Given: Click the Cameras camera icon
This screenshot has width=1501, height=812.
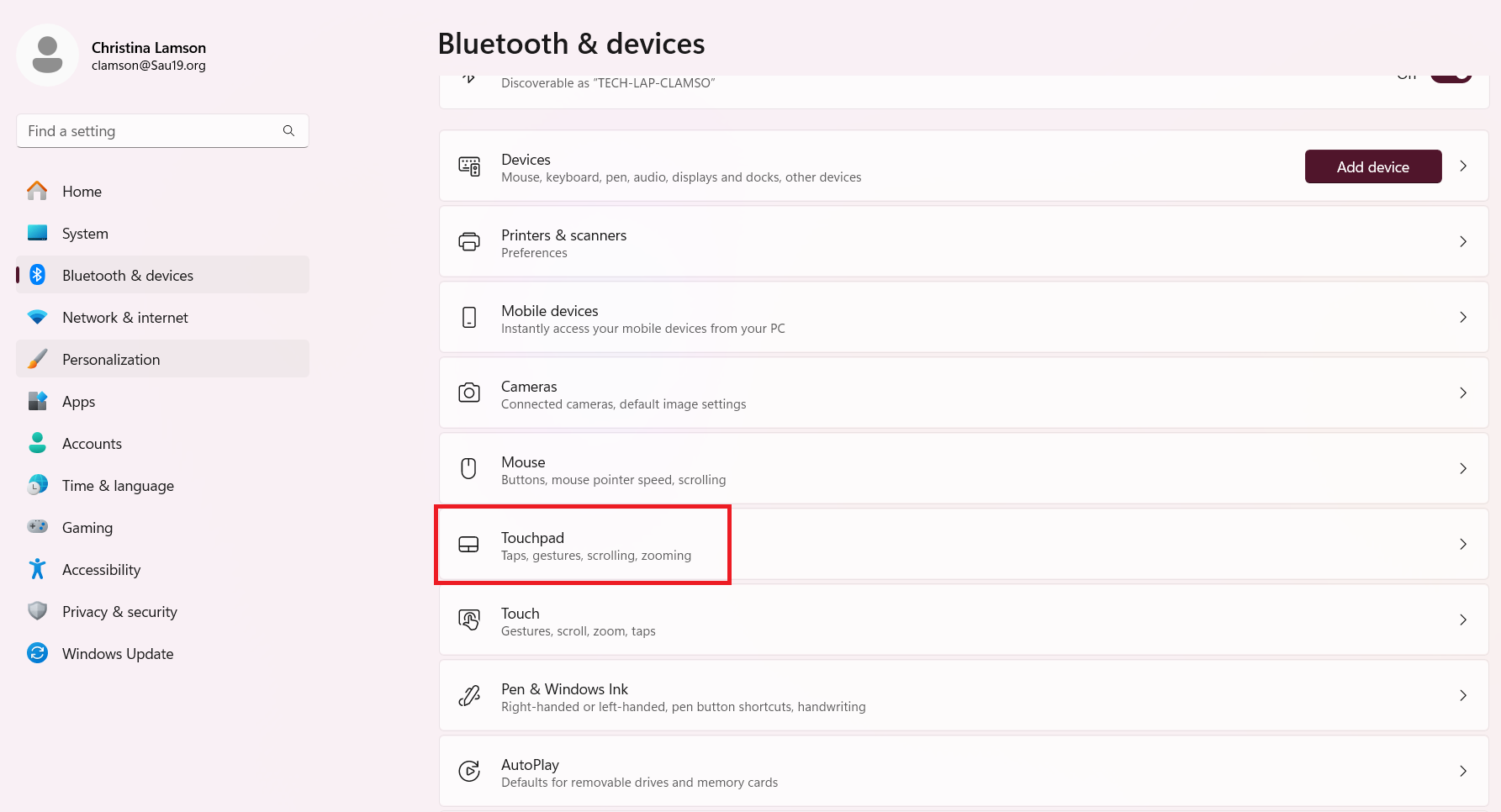Looking at the screenshot, I should click(469, 393).
